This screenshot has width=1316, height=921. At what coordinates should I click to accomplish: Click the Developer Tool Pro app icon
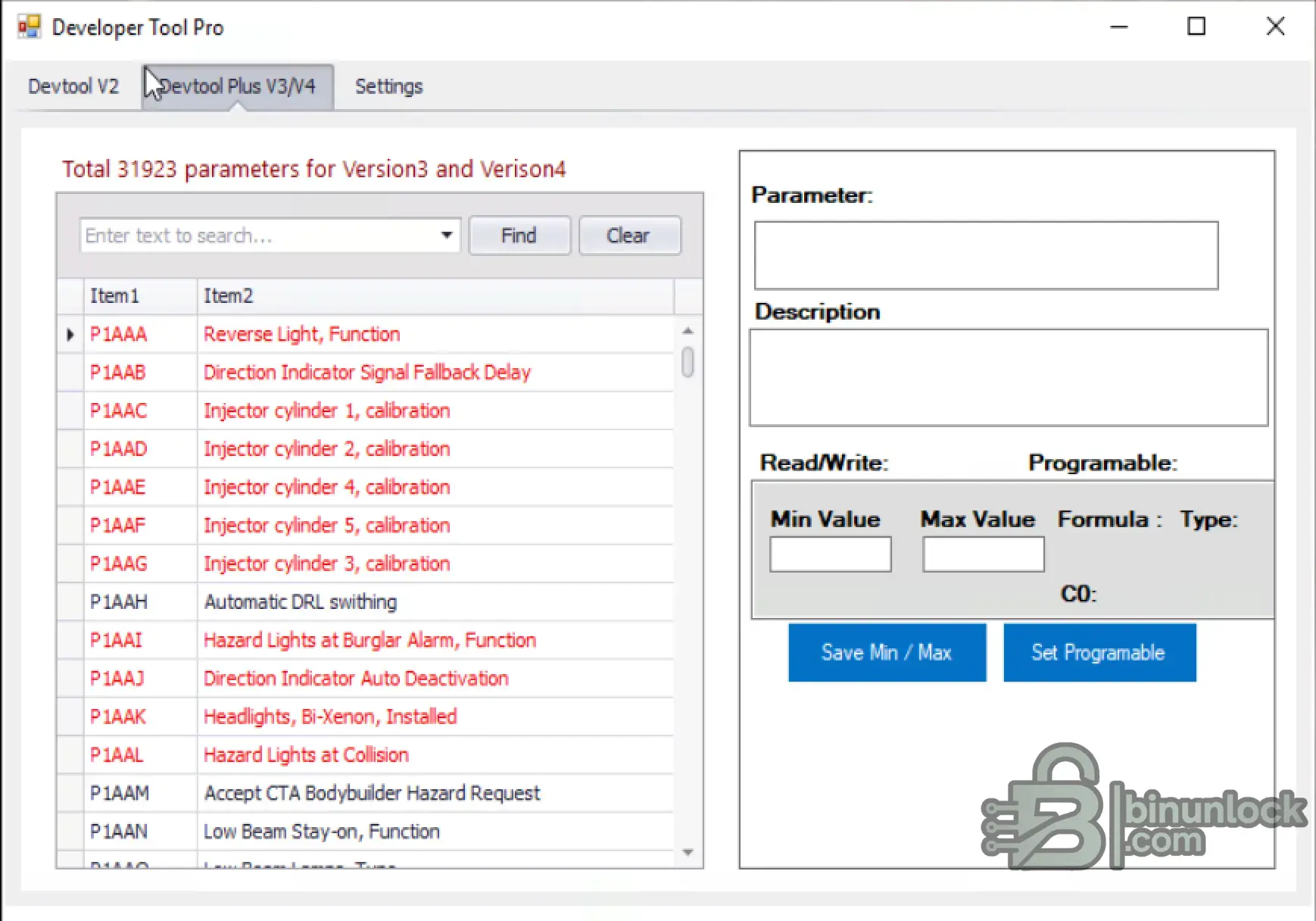(x=29, y=27)
